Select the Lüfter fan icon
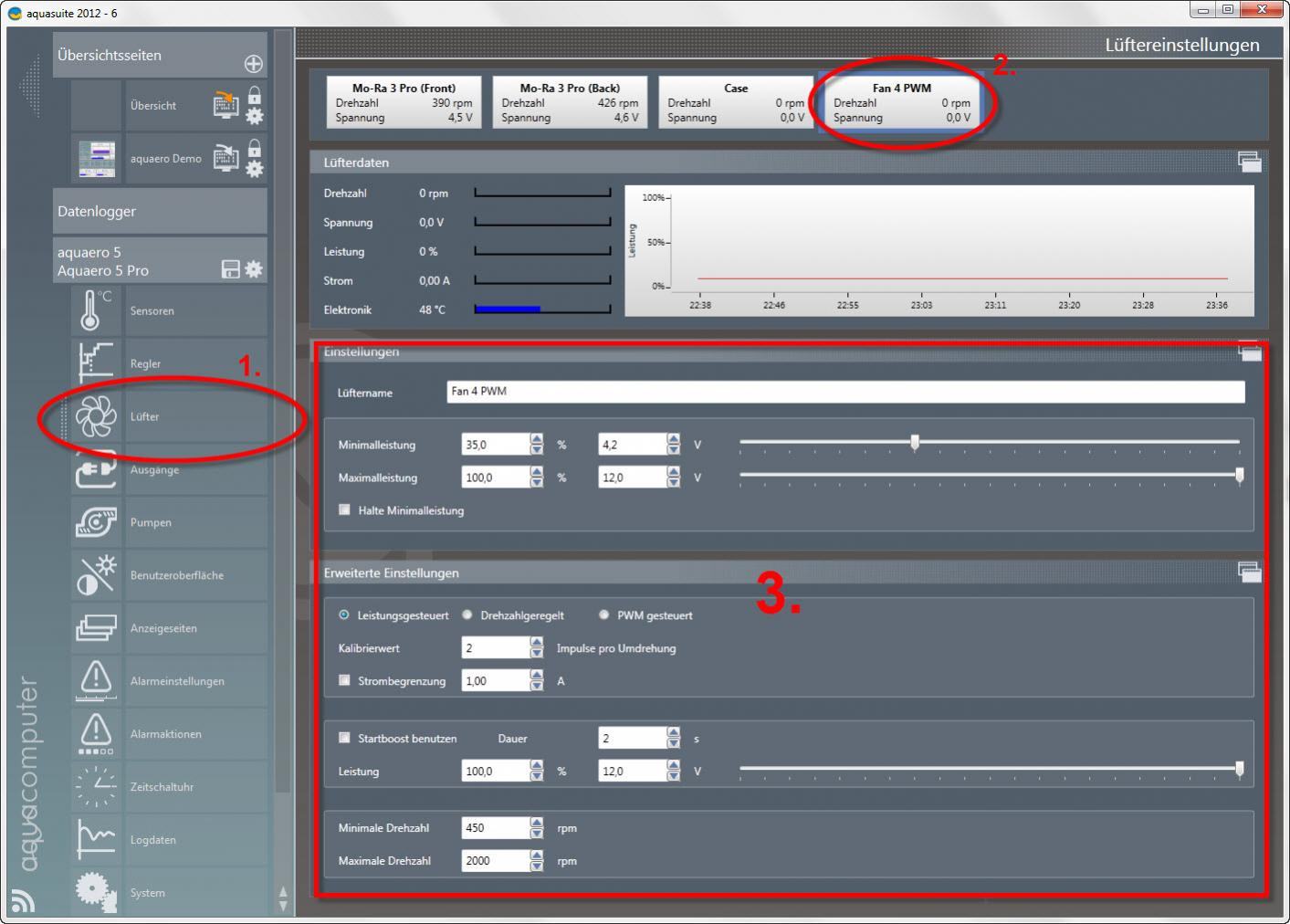 pyautogui.click(x=95, y=416)
